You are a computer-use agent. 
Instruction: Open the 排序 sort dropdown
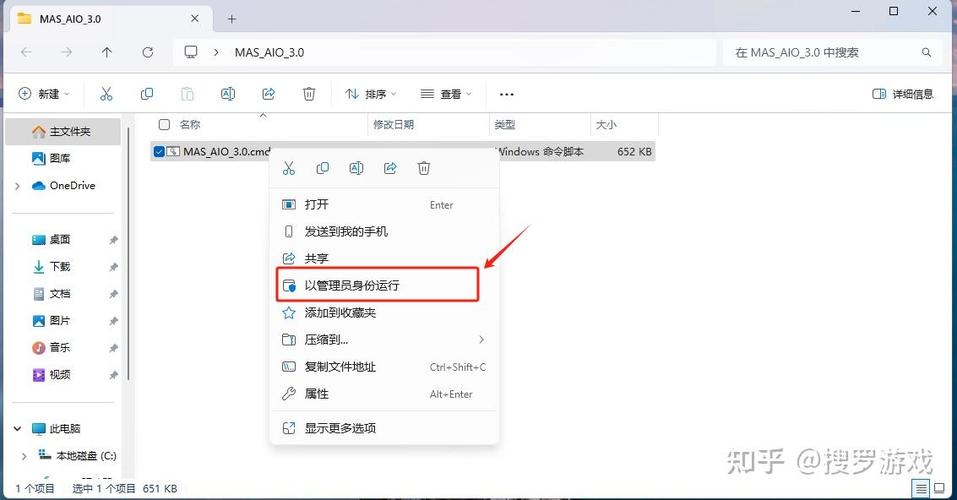[x=371, y=94]
